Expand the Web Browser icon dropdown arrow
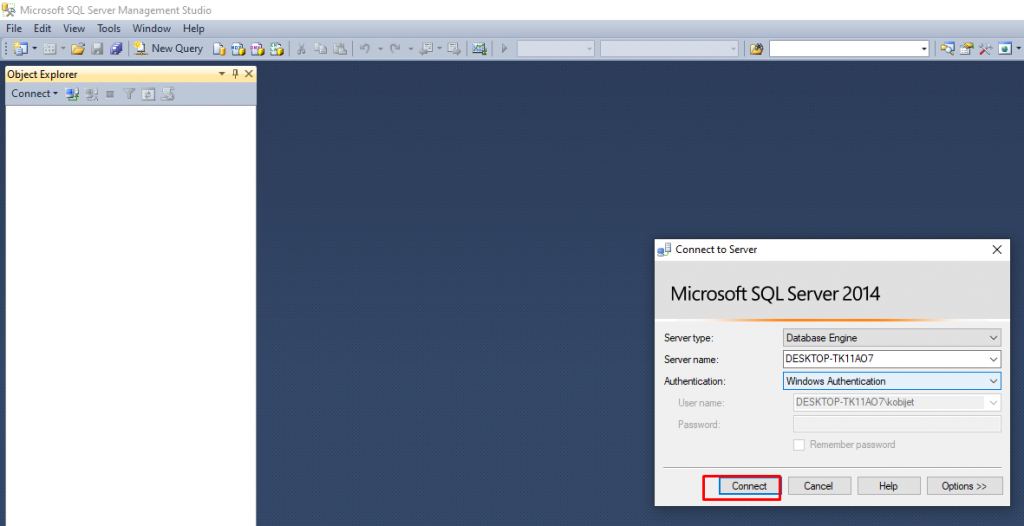The image size is (1024, 526). point(1019,48)
